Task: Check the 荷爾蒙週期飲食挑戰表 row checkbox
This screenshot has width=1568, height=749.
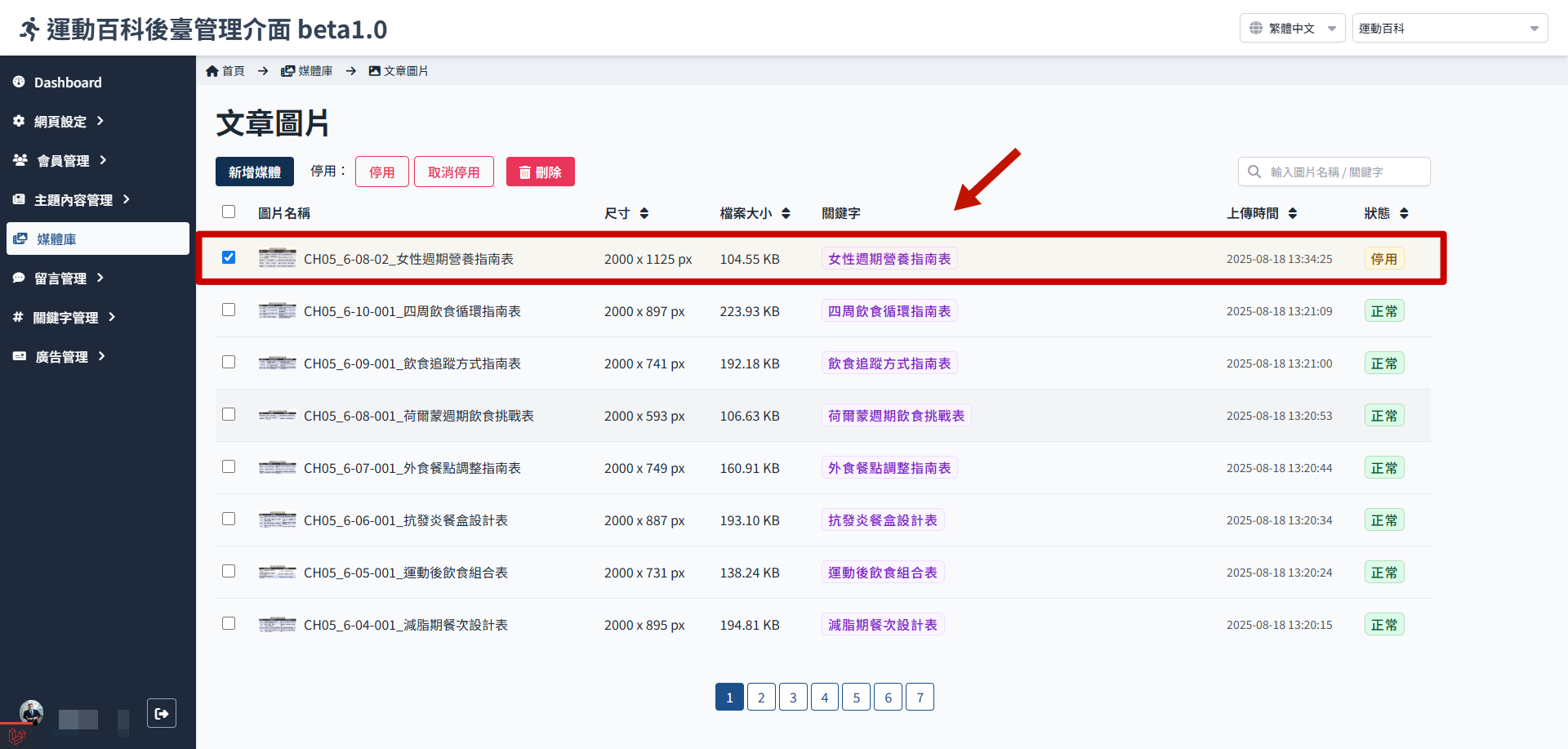Action: pyautogui.click(x=229, y=414)
